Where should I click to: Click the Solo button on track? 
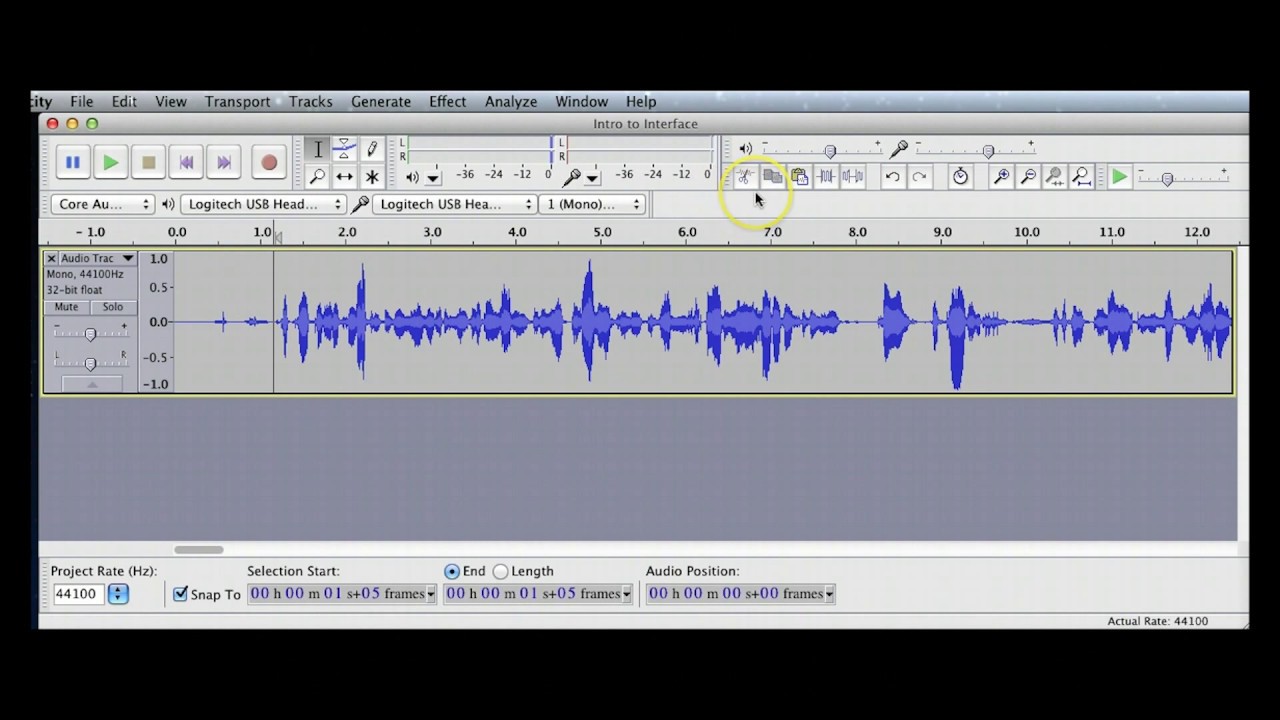coord(112,307)
